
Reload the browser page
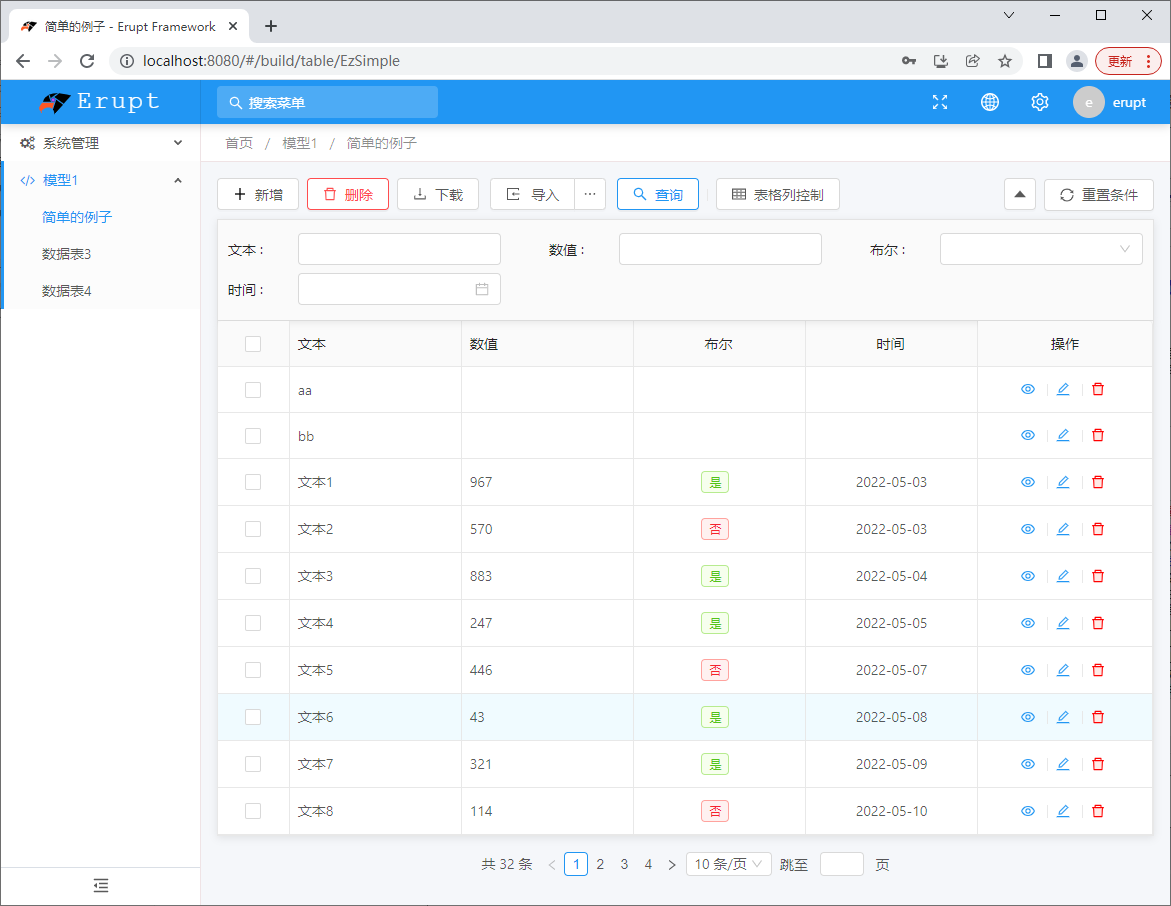pos(87,61)
